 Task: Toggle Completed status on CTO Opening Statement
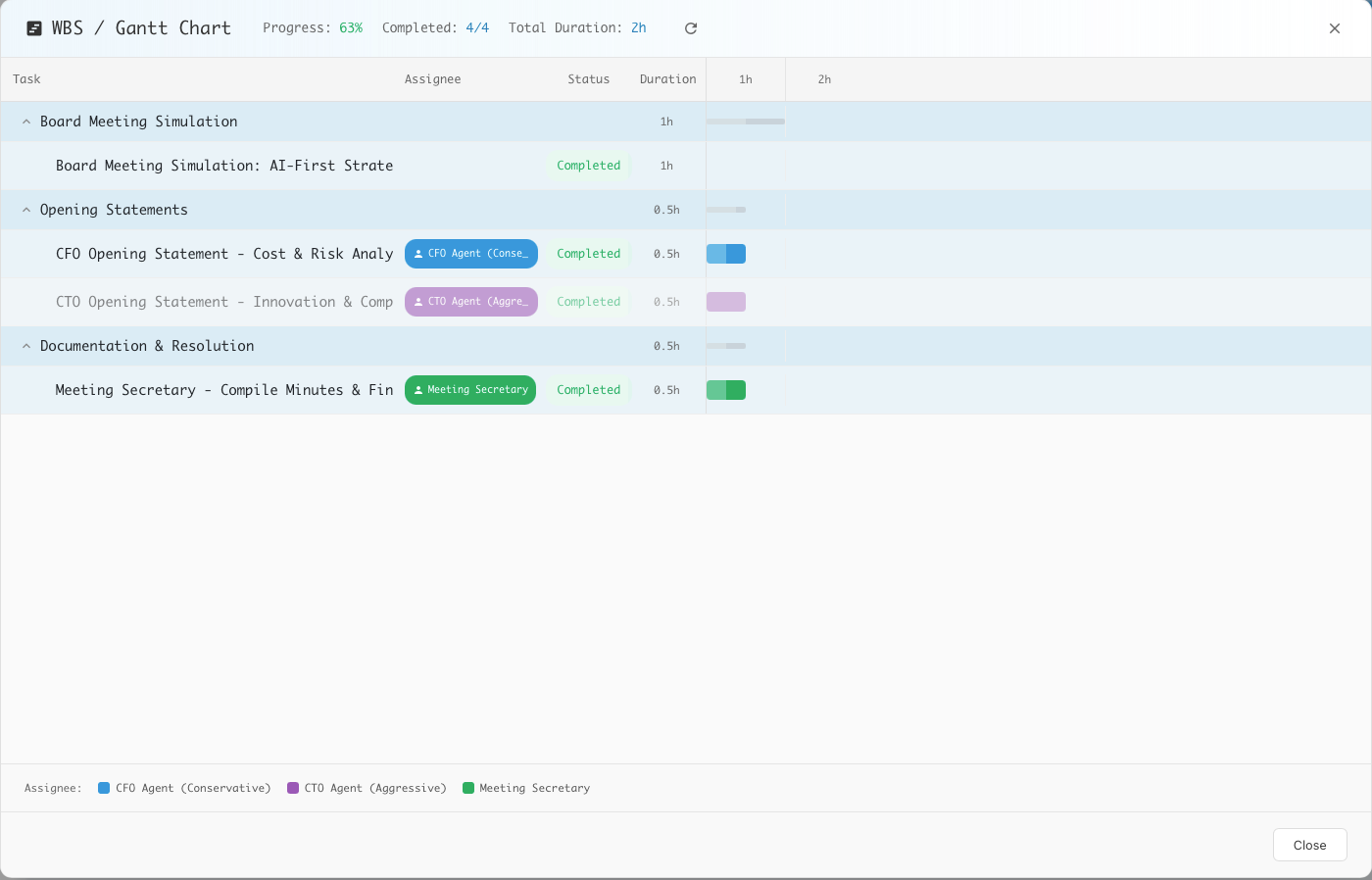588,302
